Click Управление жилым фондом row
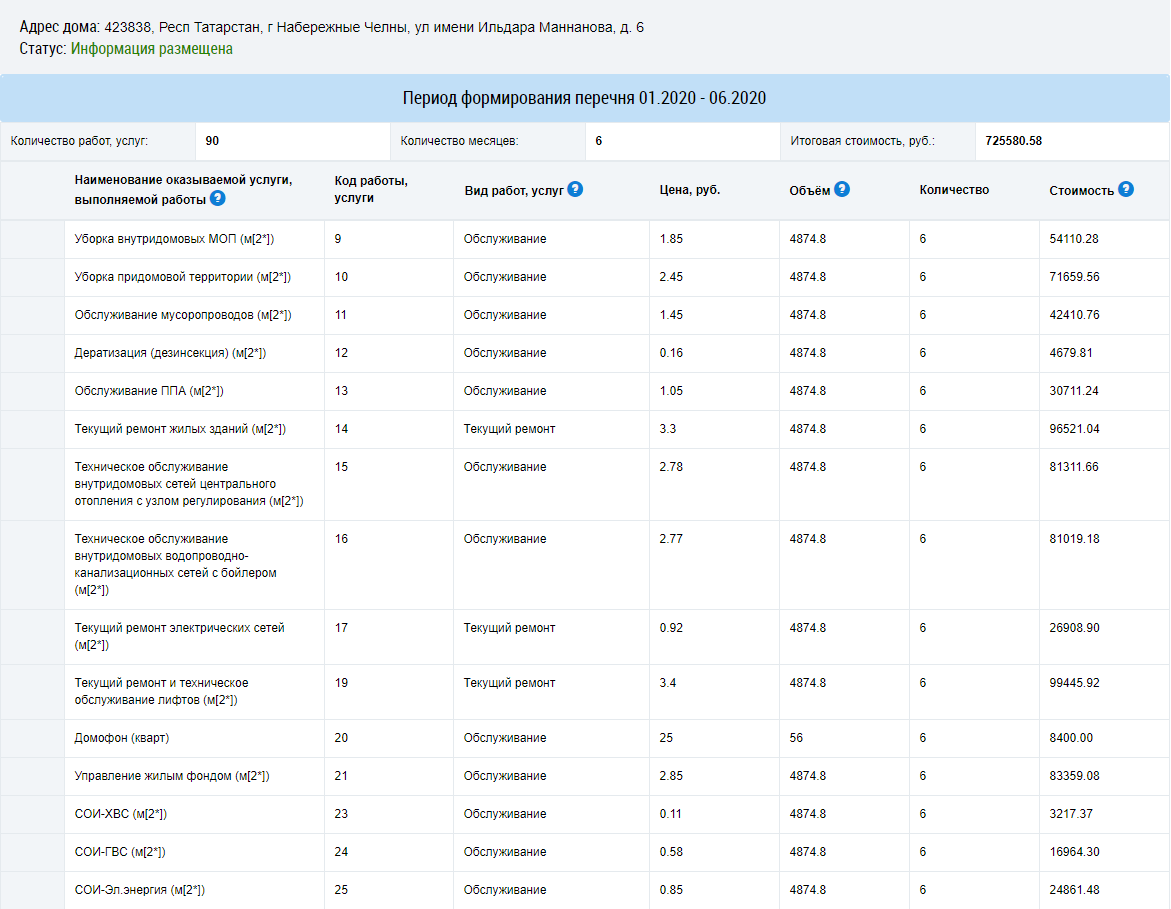 [x=585, y=776]
